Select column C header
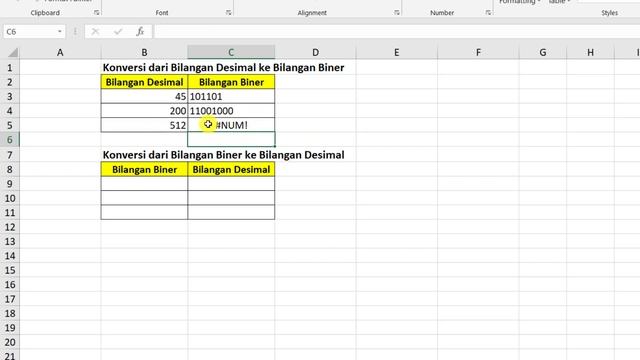This screenshot has width=640, height=360. [x=231, y=52]
